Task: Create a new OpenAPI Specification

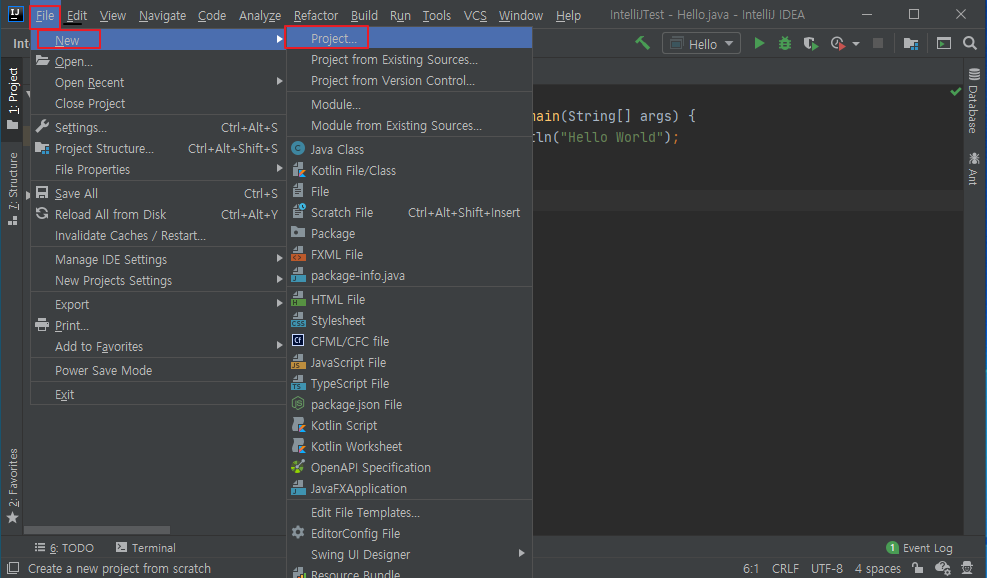Action: (409, 467)
